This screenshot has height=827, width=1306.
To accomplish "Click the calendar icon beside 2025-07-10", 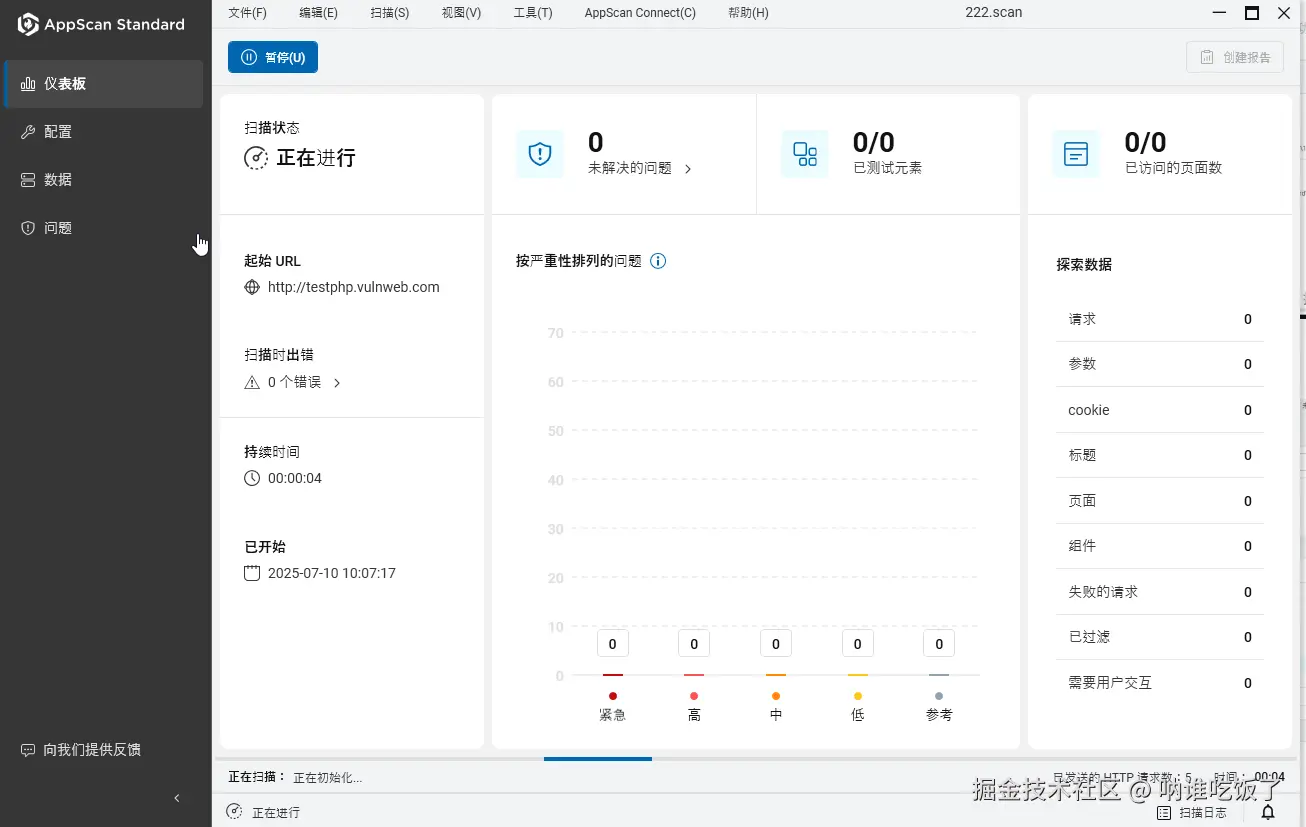I will point(252,573).
